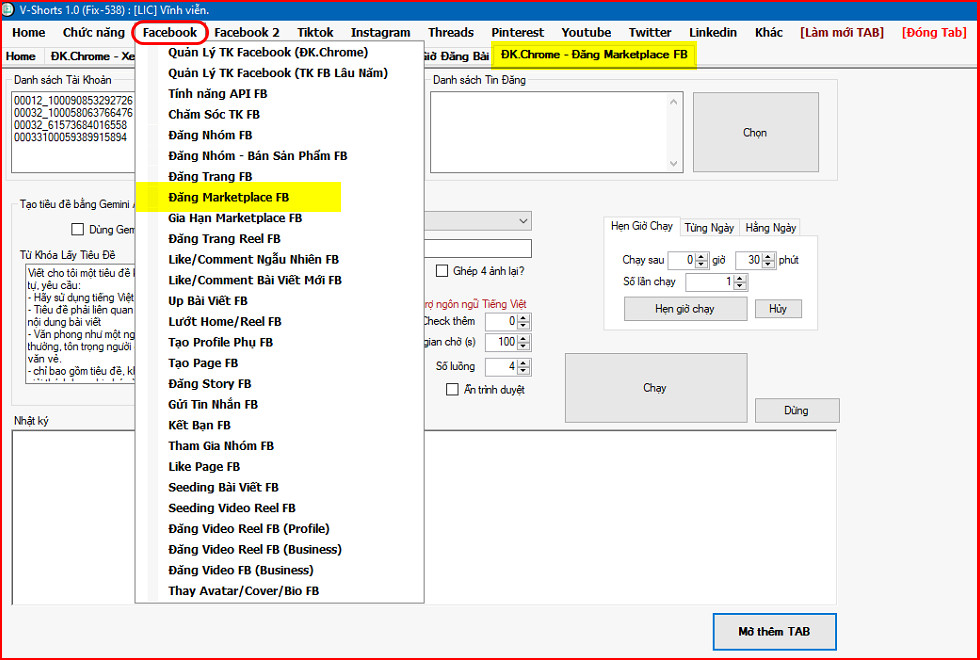Image resolution: width=980 pixels, height=660 pixels.
Task: Click the Hủy button
Action: click(x=778, y=309)
